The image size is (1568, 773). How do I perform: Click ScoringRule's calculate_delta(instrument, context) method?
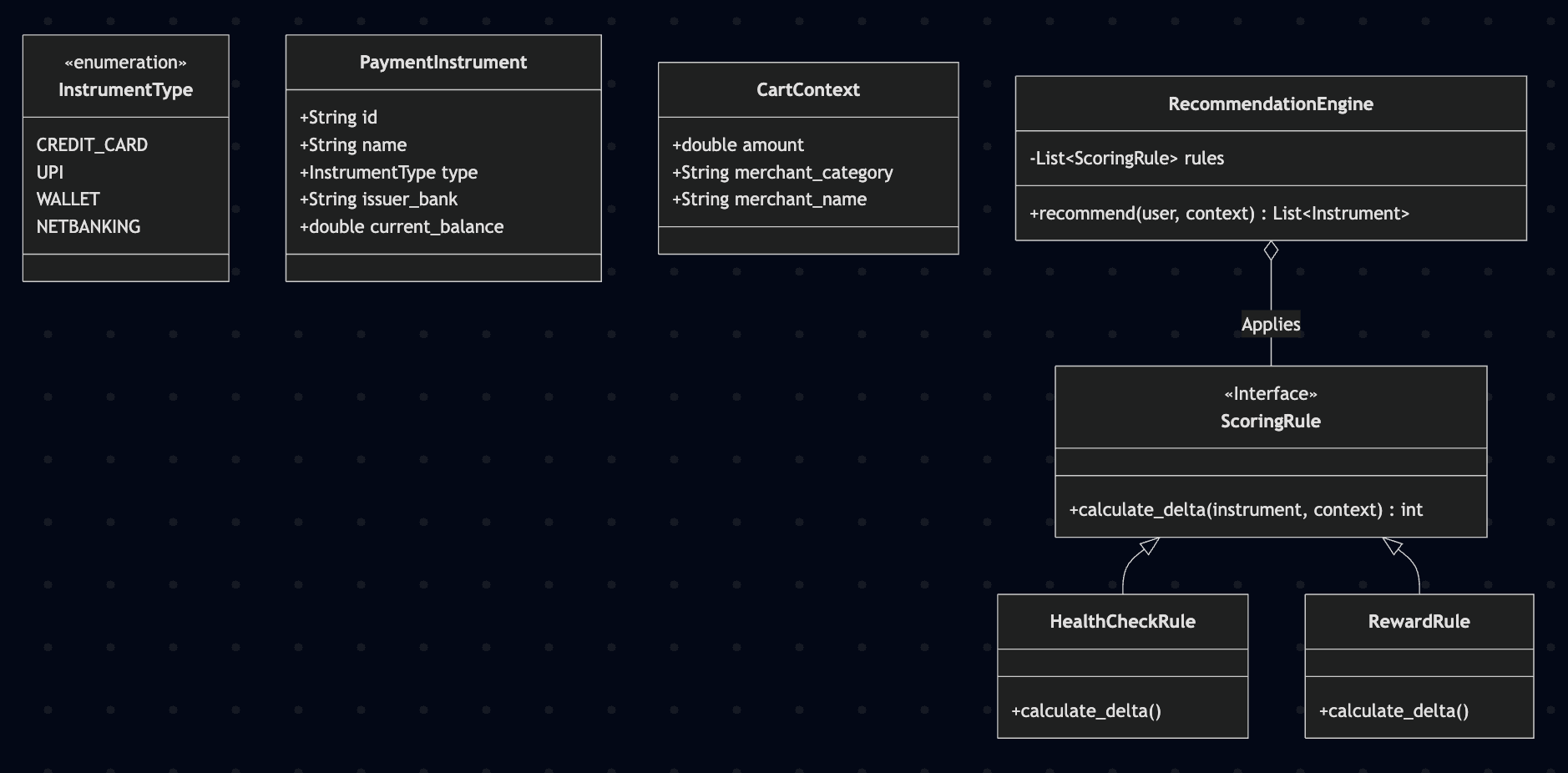point(1246,509)
